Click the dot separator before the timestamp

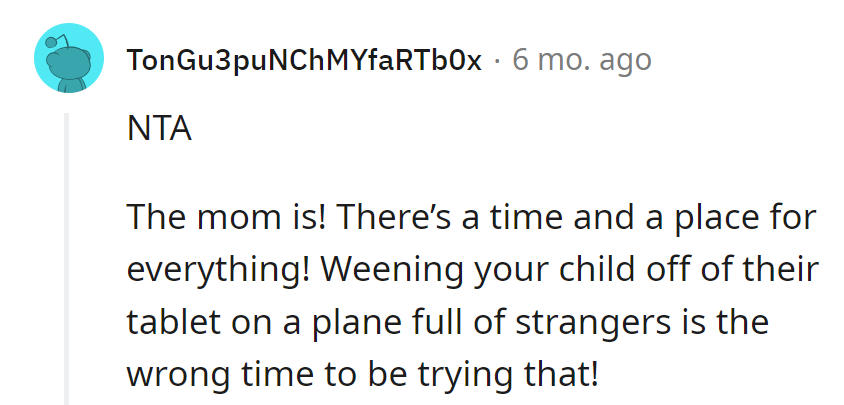pos(497,61)
